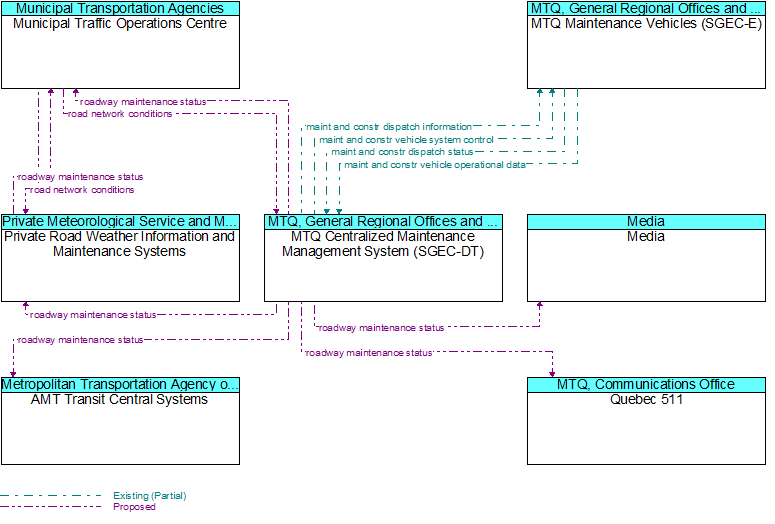
Task: Click the Private Road Weather Information system box
Action: [120, 258]
